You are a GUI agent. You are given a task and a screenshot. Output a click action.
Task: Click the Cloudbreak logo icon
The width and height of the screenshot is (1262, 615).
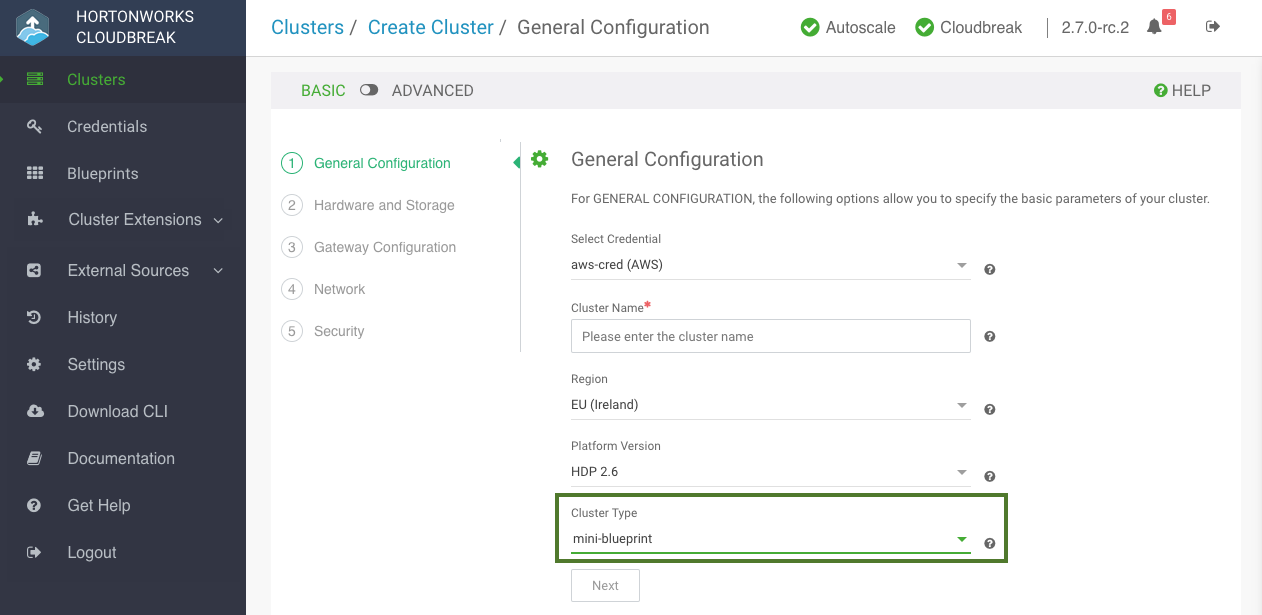tap(33, 28)
